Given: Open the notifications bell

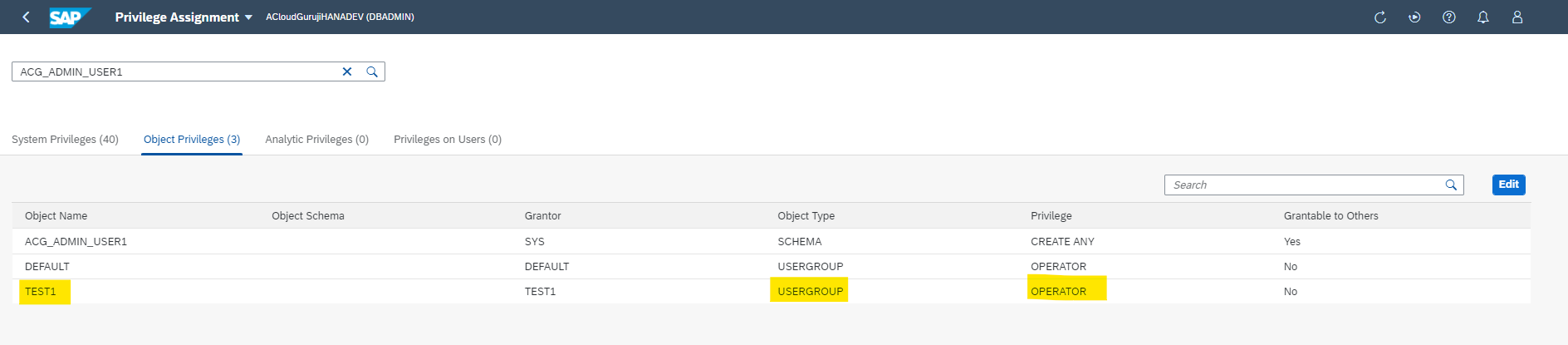Looking at the screenshot, I should [x=1483, y=17].
